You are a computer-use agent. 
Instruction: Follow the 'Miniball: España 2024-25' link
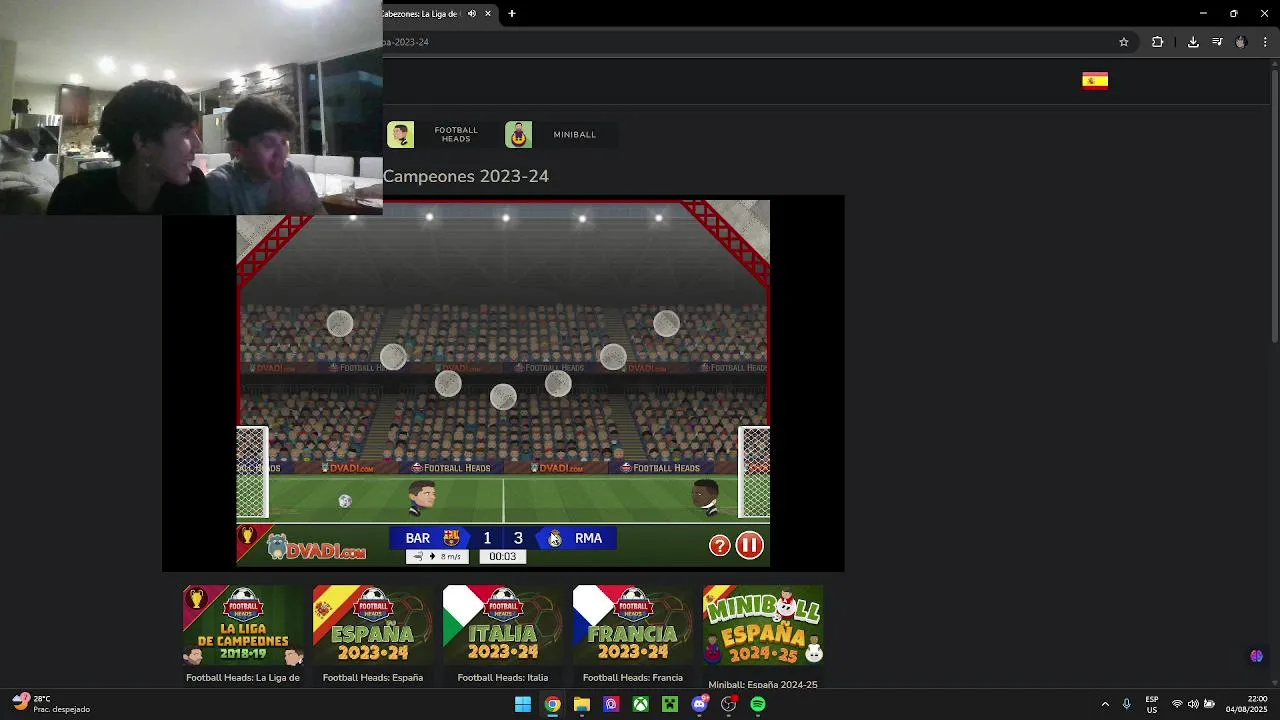(x=763, y=684)
